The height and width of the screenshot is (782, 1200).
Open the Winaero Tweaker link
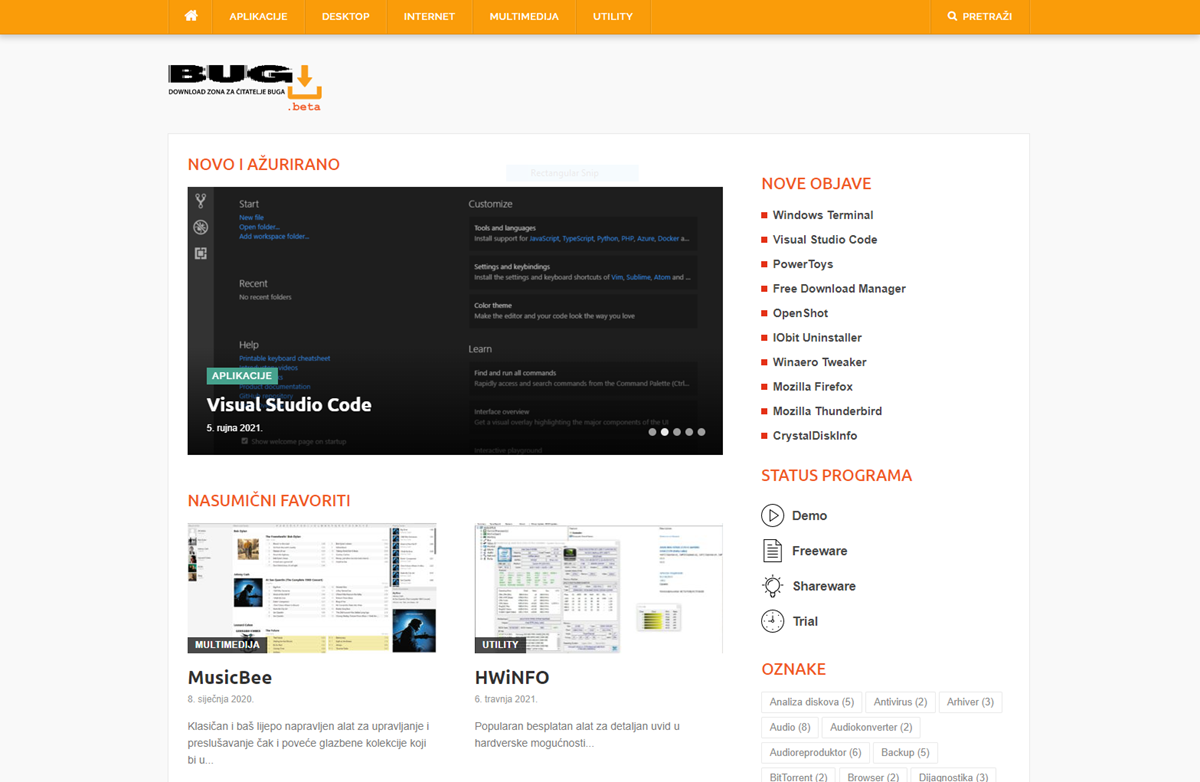(x=820, y=362)
